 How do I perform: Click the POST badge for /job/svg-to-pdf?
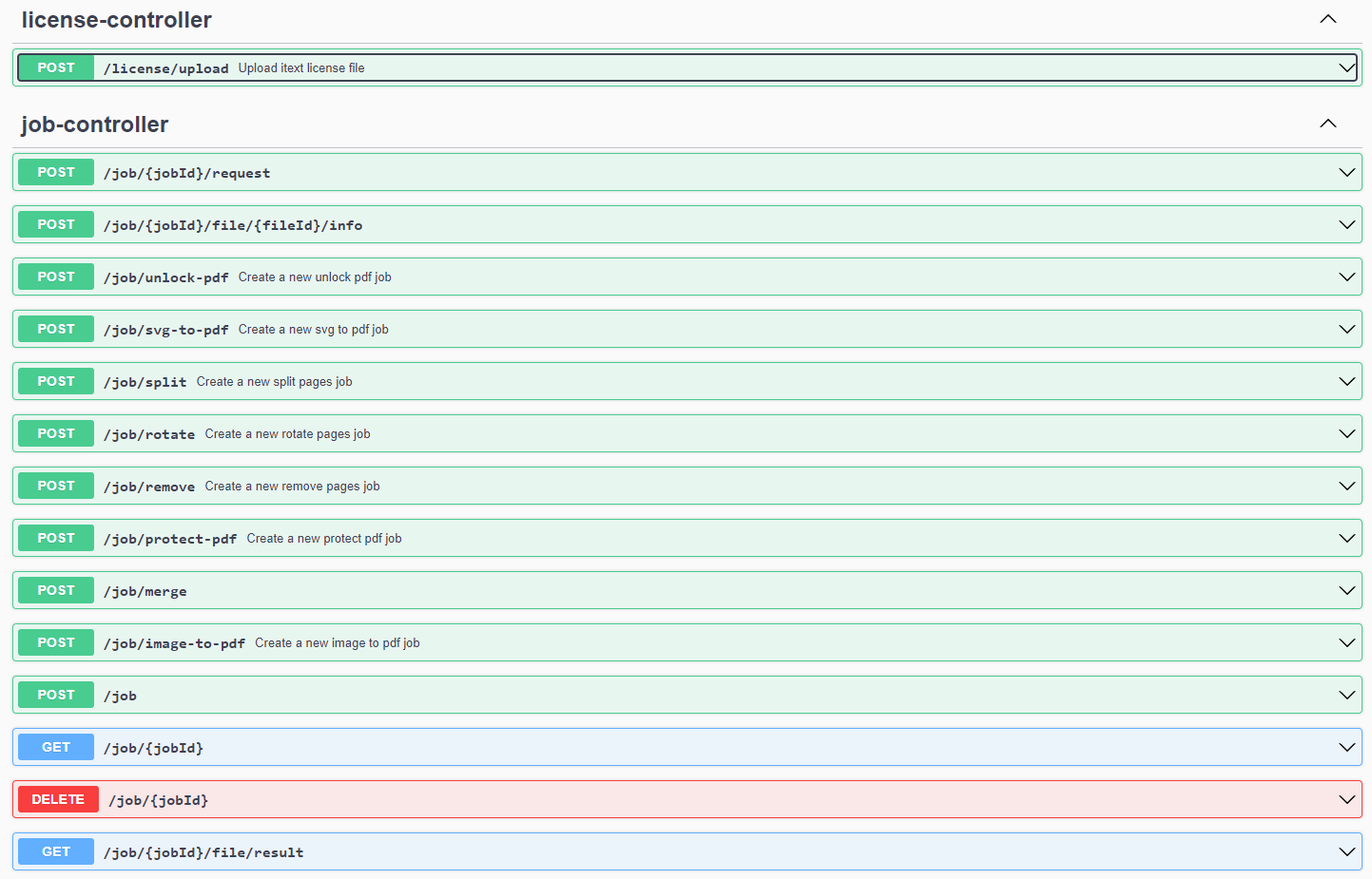click(56, 330)
